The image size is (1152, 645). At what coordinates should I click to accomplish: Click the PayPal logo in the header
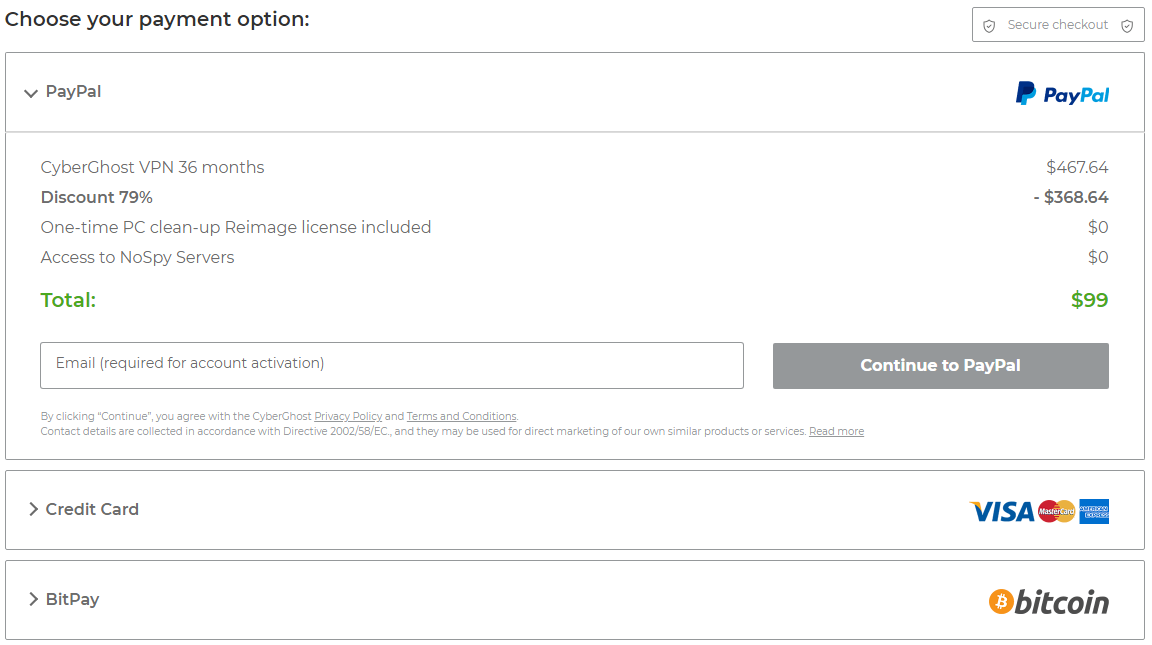click(x=1062, y=94)
